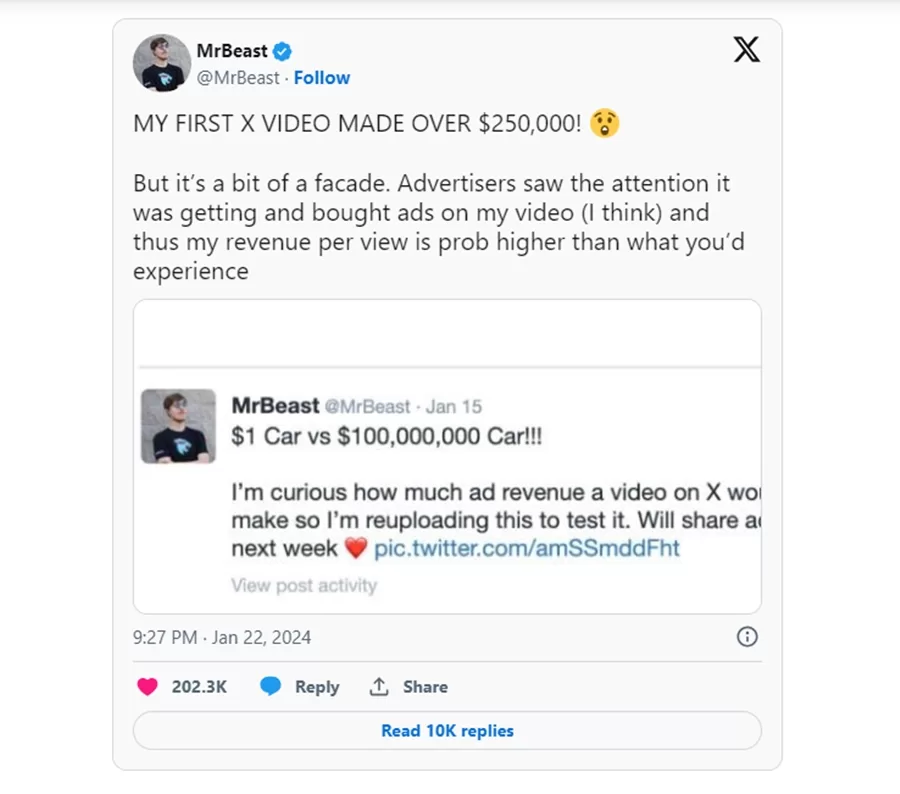
Task: Click the blue verified badge
Action: click(x=283, y=52)
